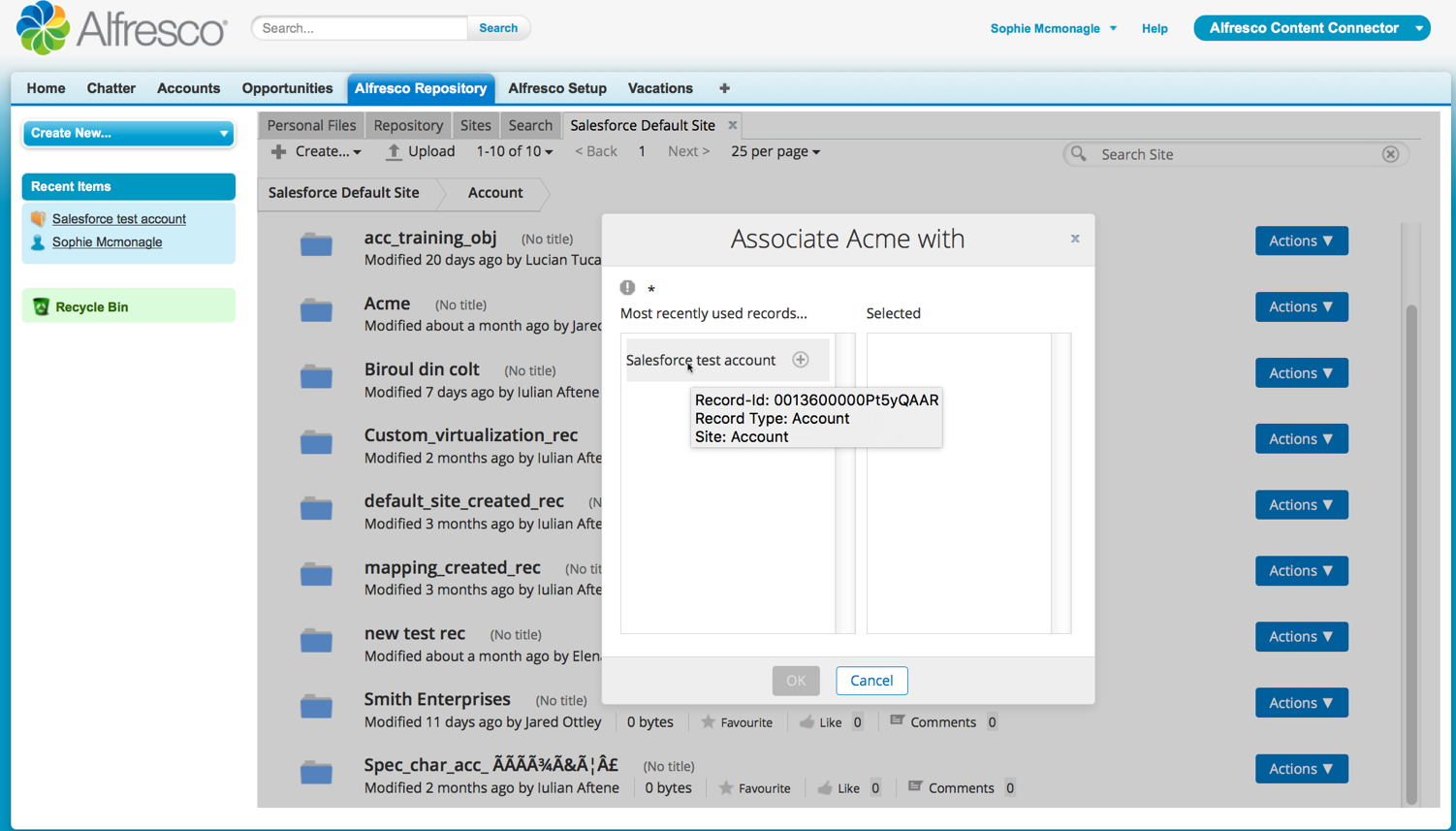Expand Actions menu for acc_training_obj
1456x831 pixels.
[x=1301, y=240]
